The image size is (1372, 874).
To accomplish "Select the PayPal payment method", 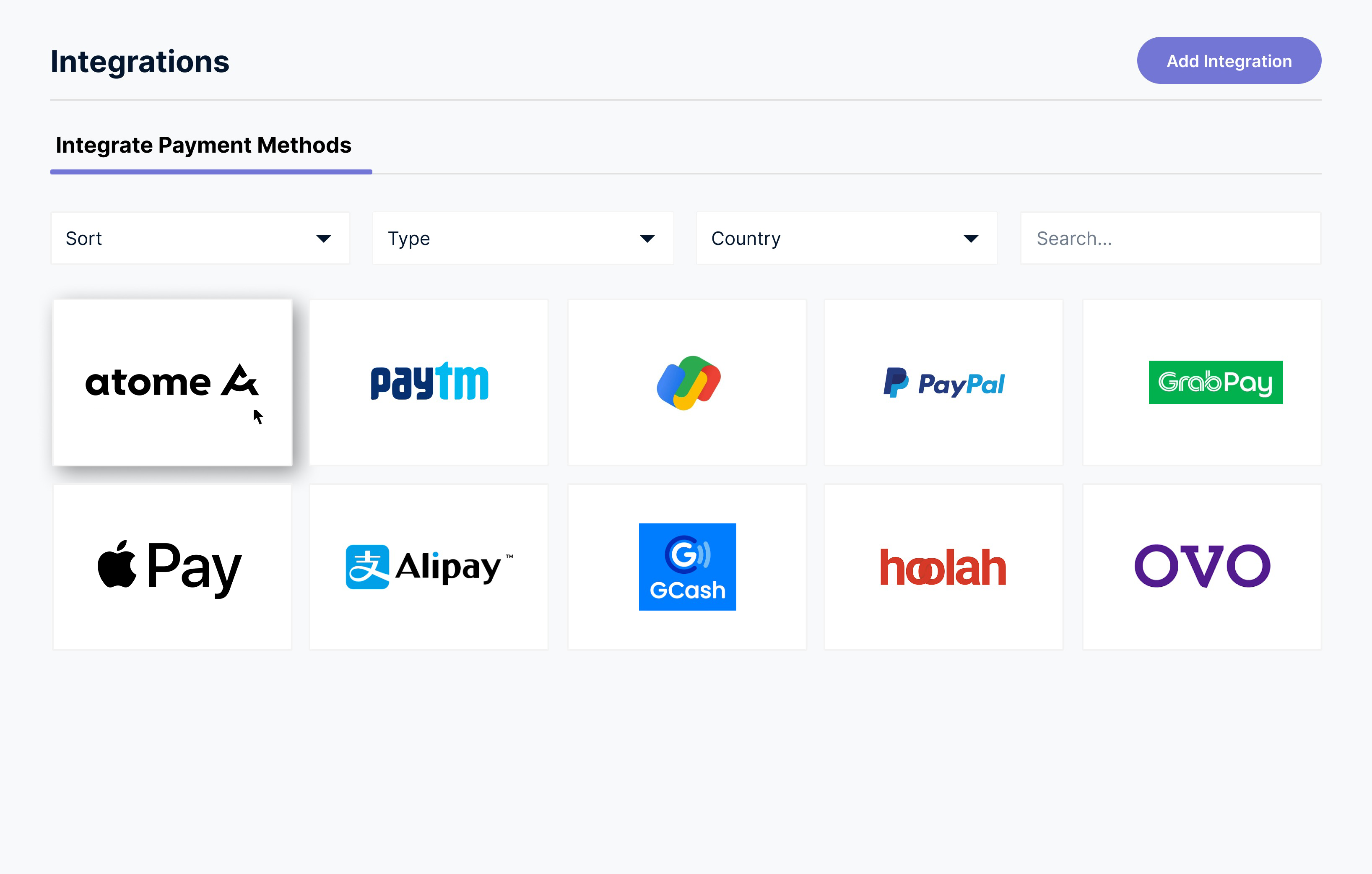I will pyautogui.click(x=943, y=382).
